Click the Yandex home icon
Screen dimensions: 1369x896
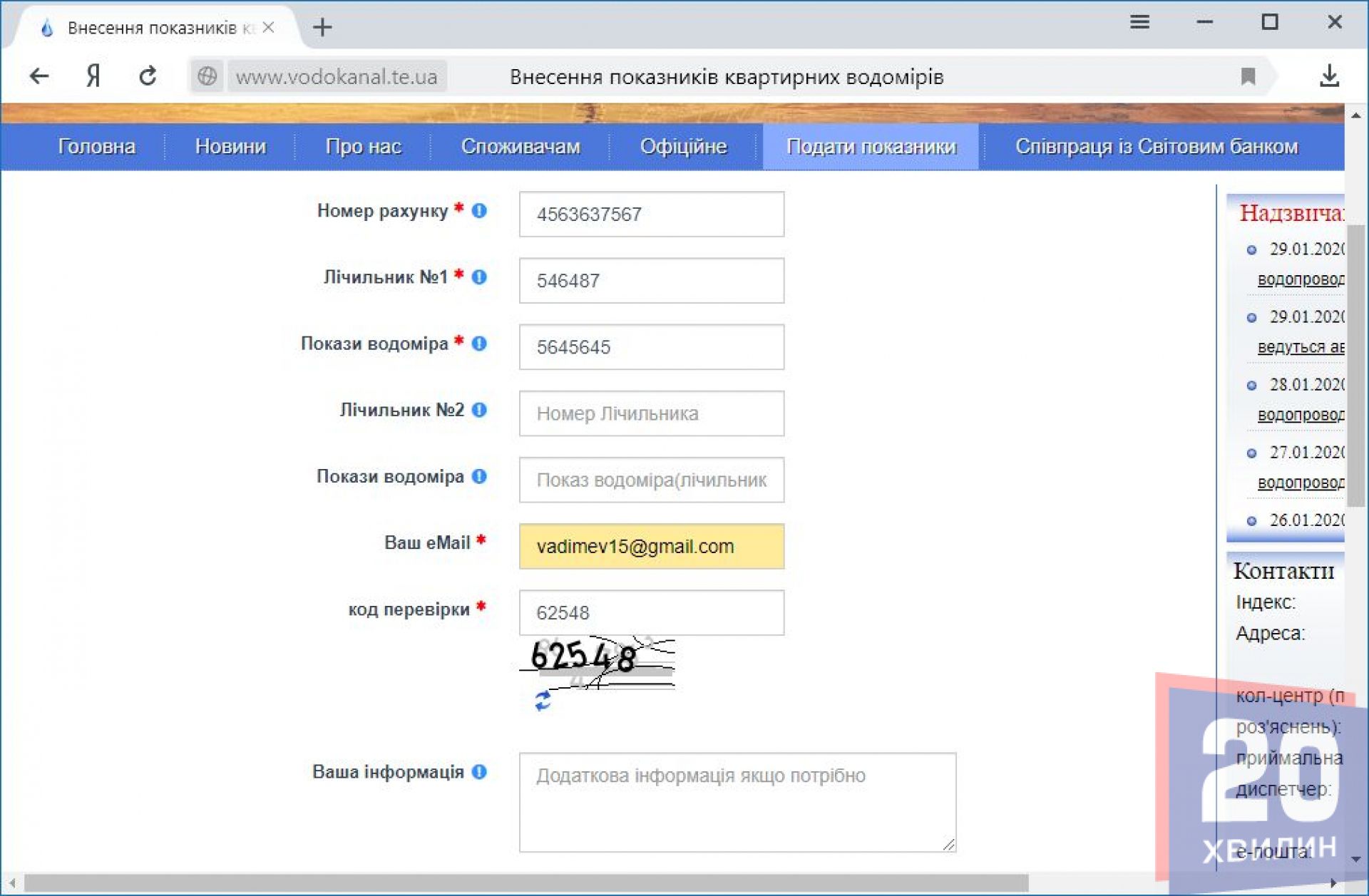93,76
